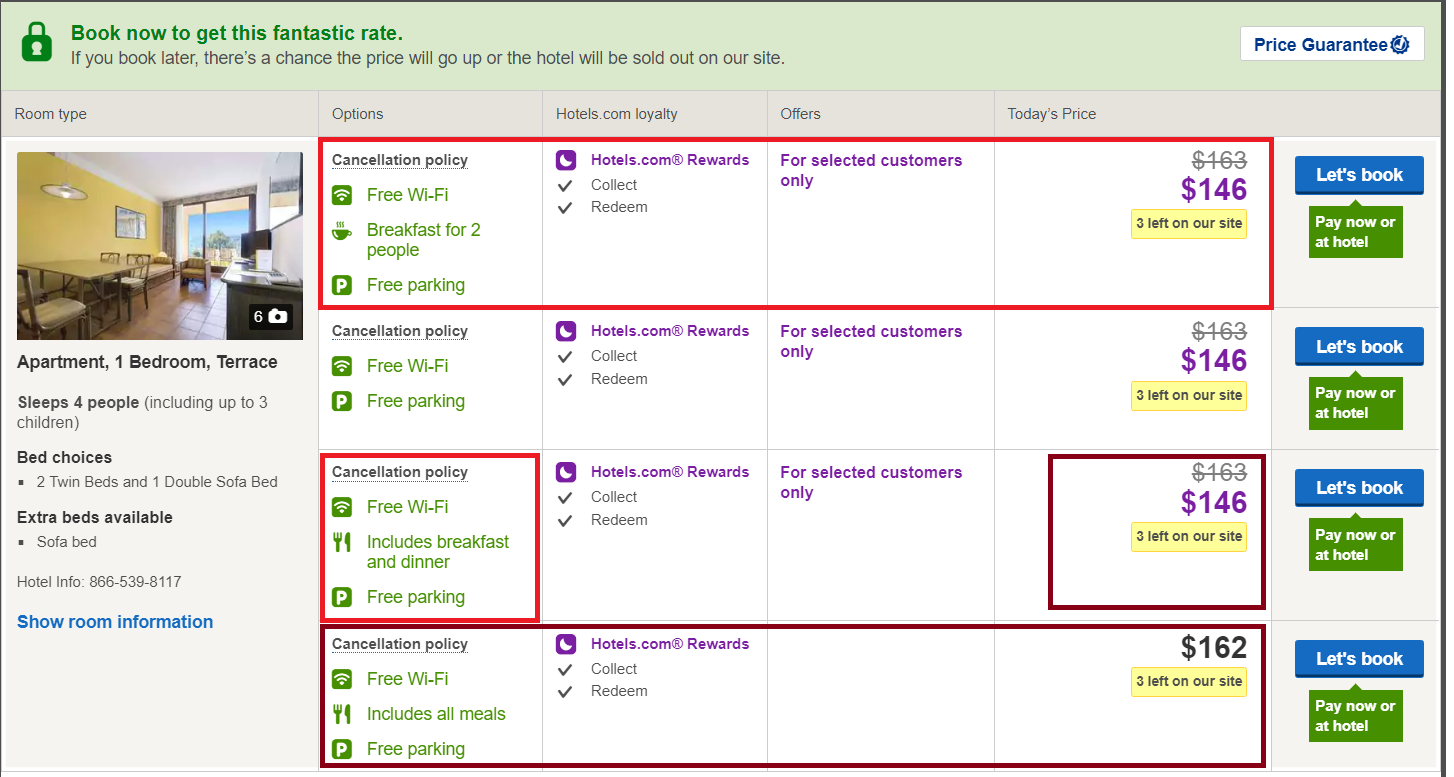The width and height of the screenshot is (1454, 777).
Task: Click 'Pay now or at hotel' tag, all meals row
Action: click(x=1355, y=716)
